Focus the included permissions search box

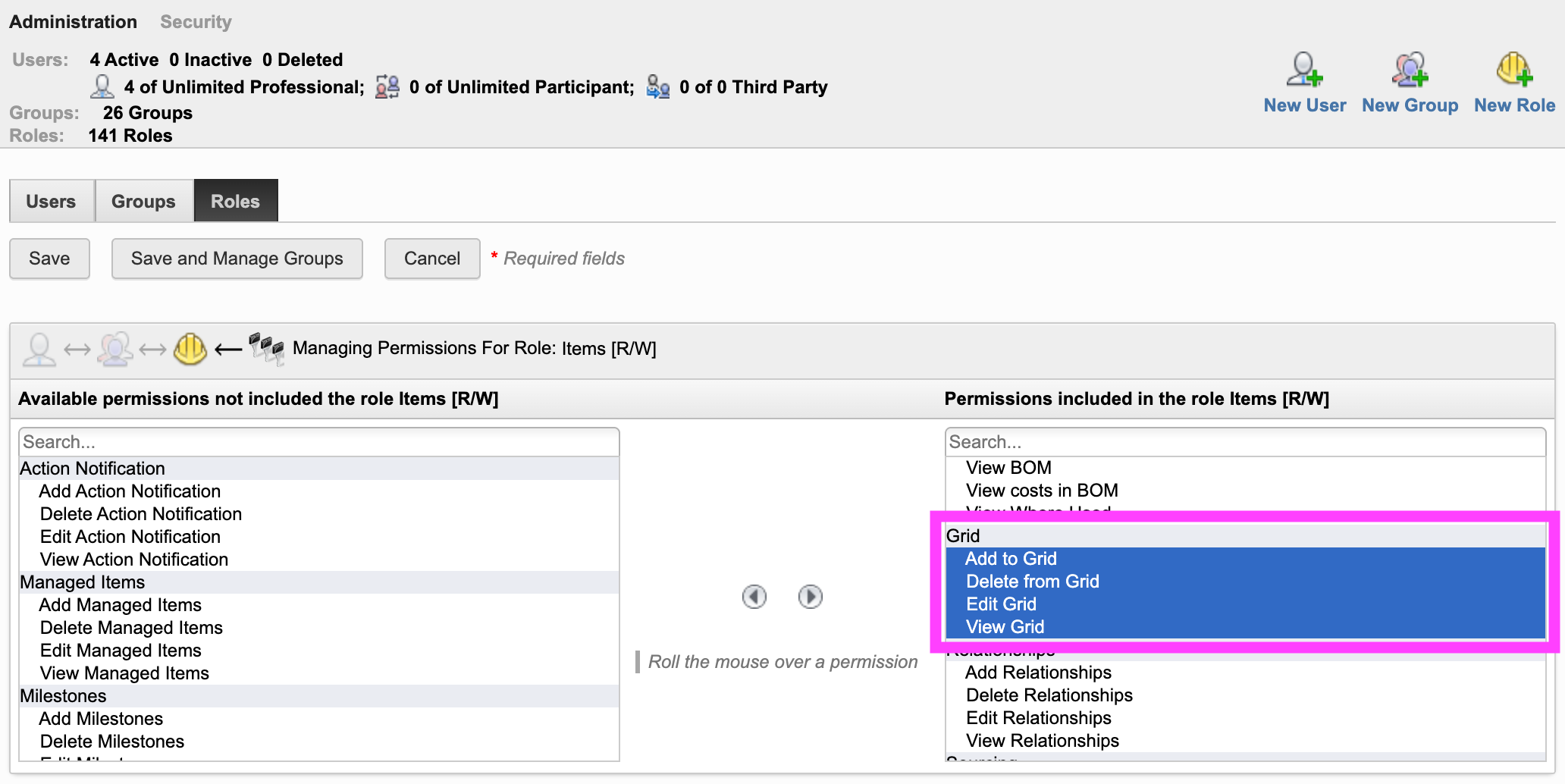(x=1244, y=442)
